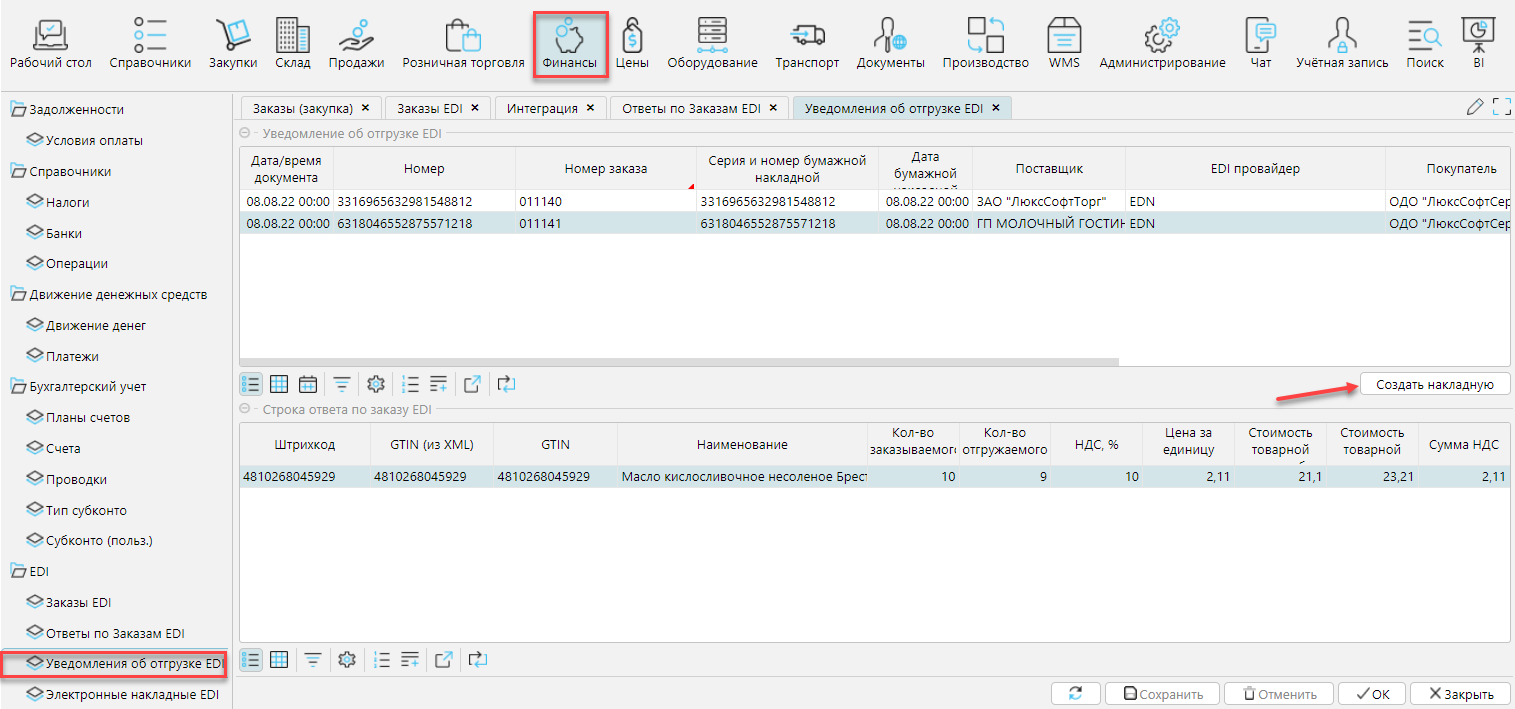Open the Finances section in top toolbar
1515x709 pixels.
[x=569, y=46]
